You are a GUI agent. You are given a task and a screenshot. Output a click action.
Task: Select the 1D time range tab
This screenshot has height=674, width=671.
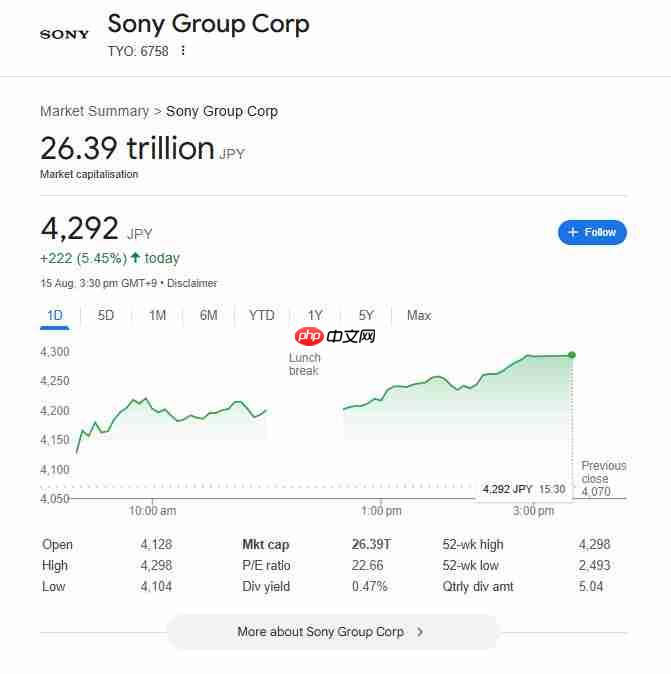[55, 316]
